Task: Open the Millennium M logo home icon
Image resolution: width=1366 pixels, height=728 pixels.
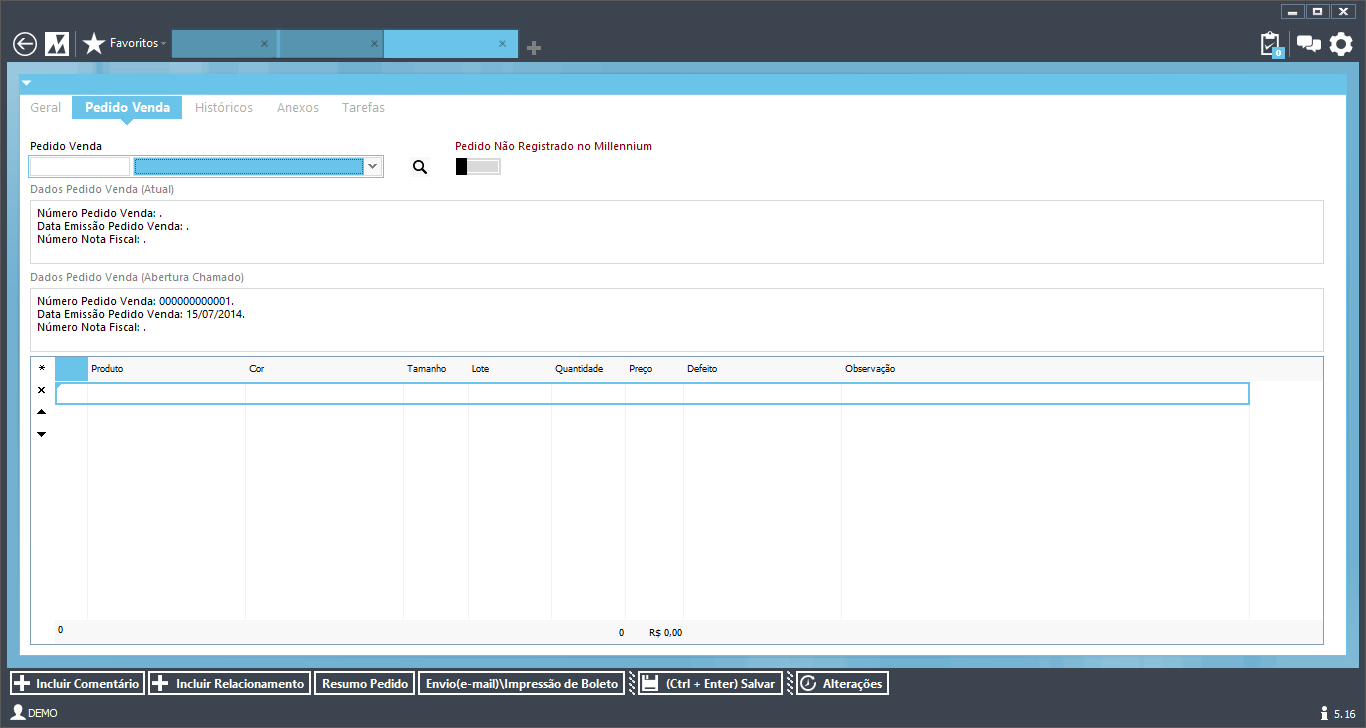Action: (57, 44)
